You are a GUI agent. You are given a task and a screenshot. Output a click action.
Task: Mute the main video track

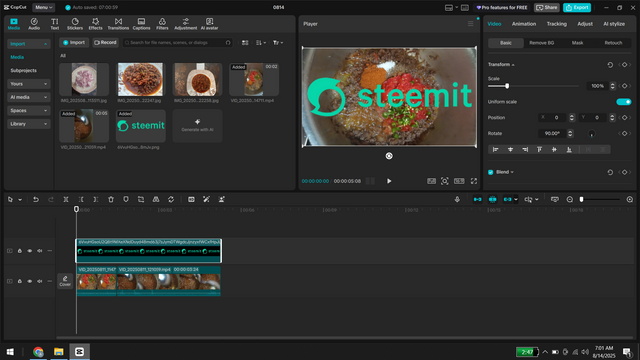pos(40,281)
